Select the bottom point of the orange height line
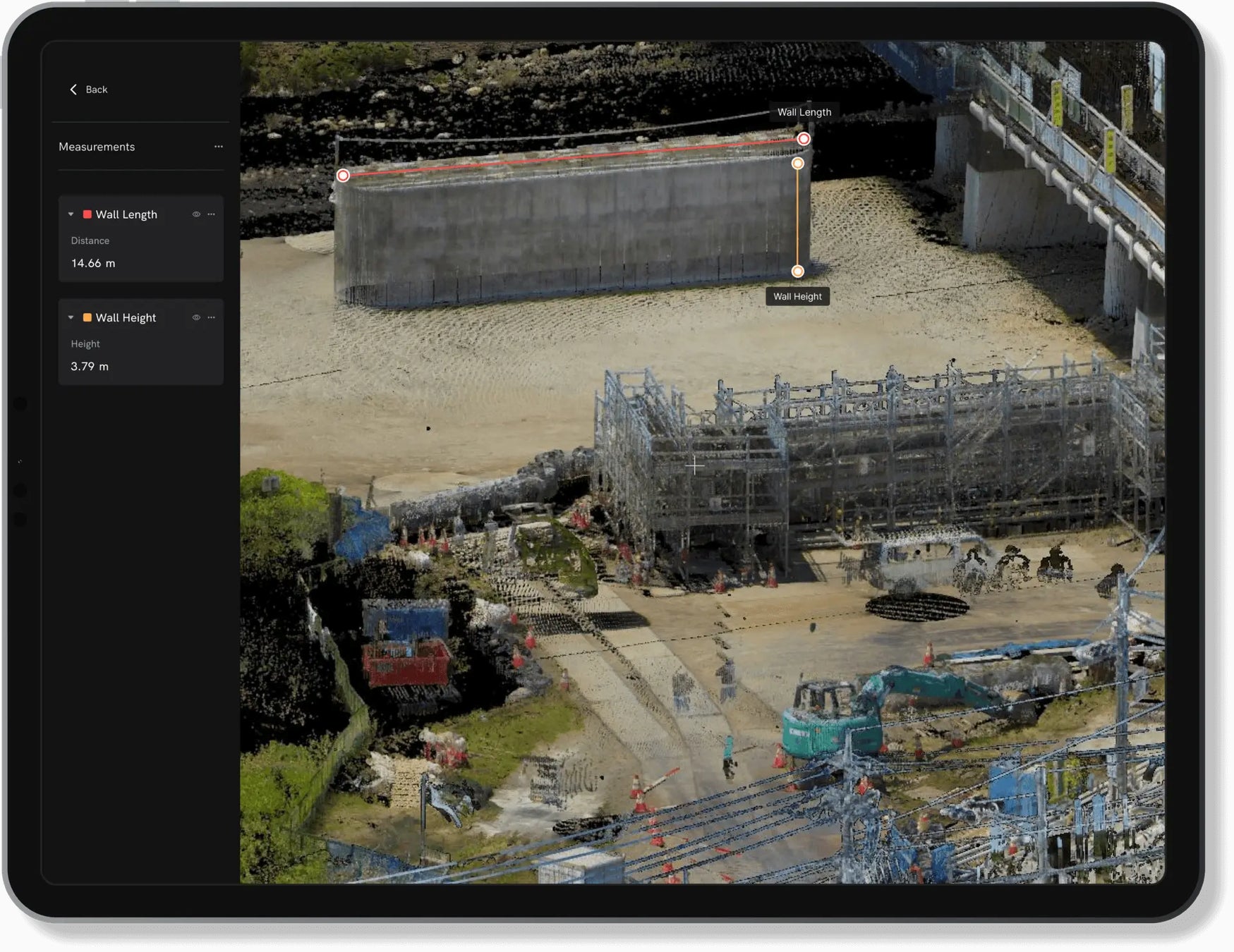The image size is (1234, 952). tap(797, 271)
